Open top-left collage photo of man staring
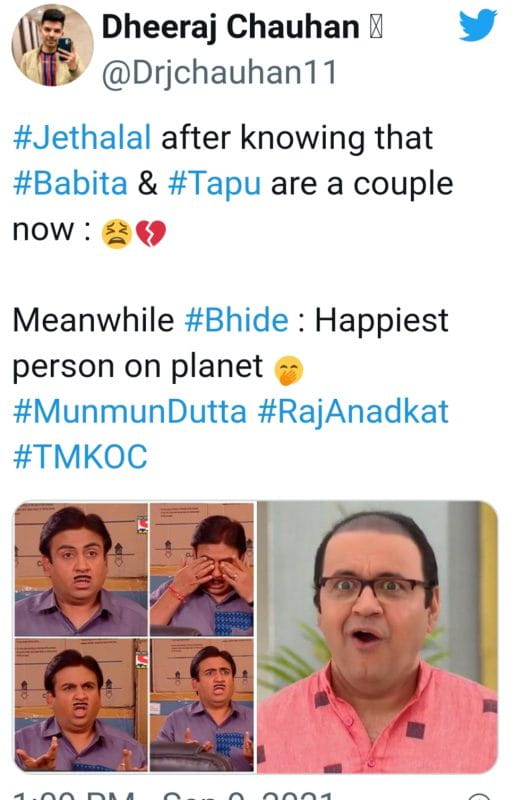This screenshot has height=800, width=515. click(x=81, y=569)
